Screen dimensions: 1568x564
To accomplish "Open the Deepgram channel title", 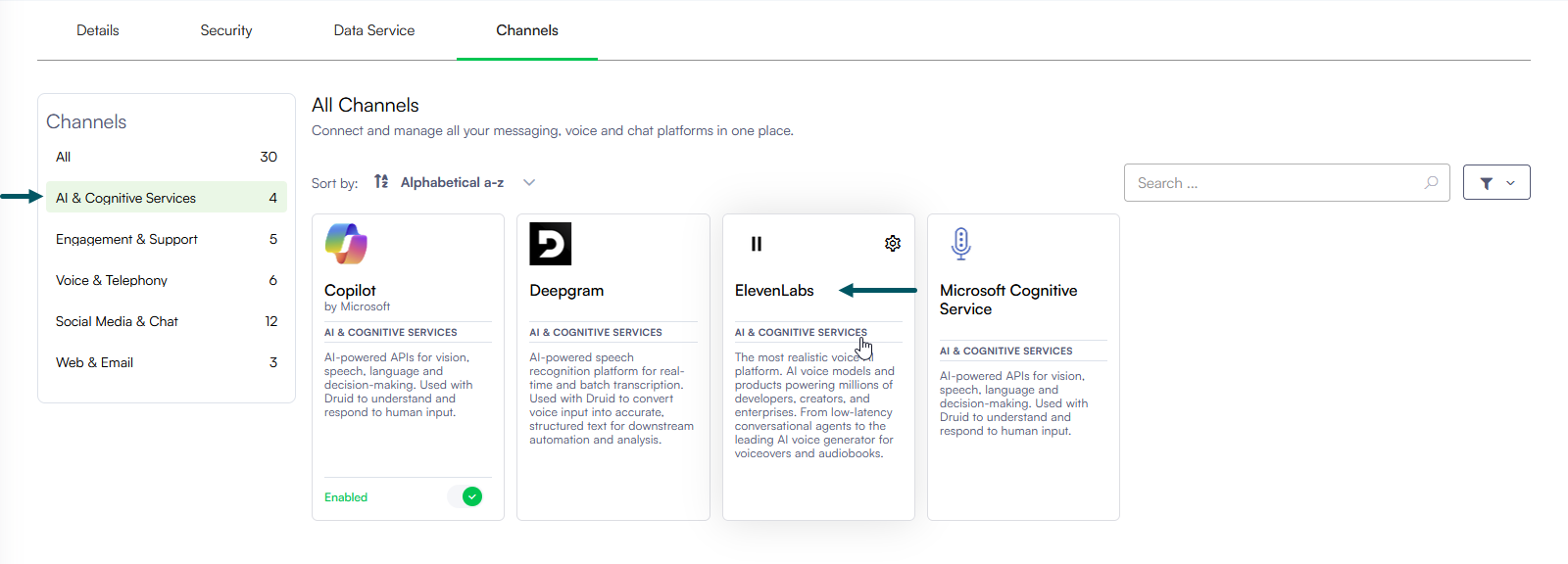I will [566, 291].
